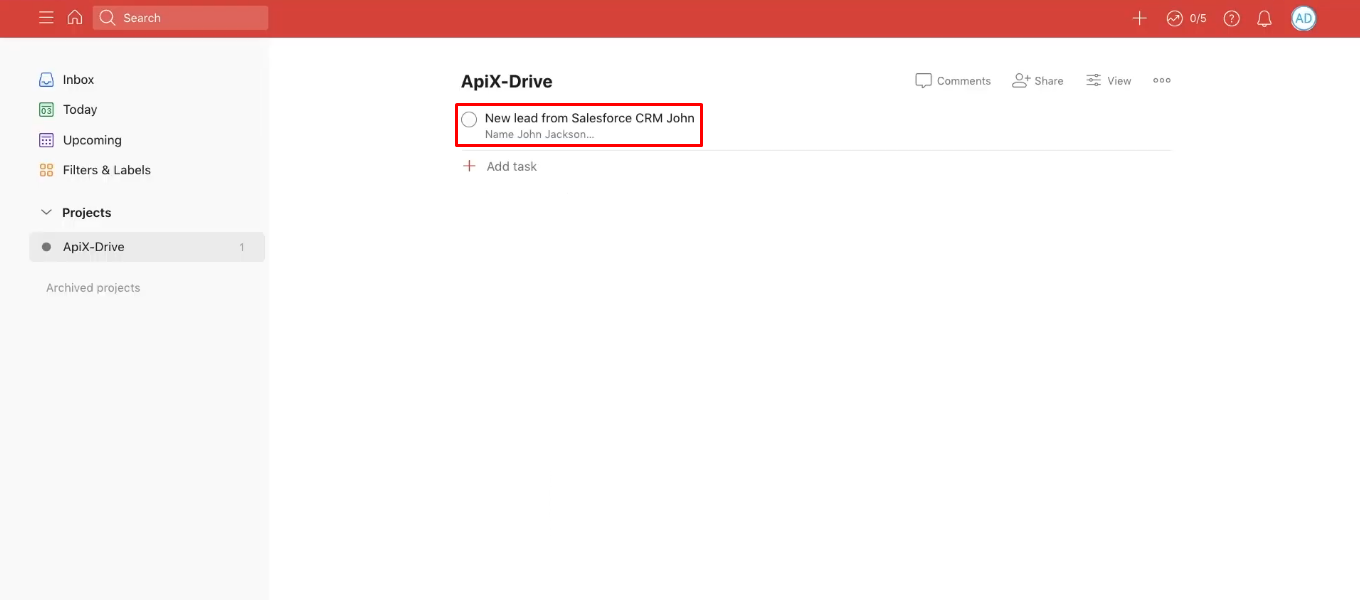Screen dimensions: 1360x600
Task: Mark the Salesforce CRM lead task complete
Action: 469,119
